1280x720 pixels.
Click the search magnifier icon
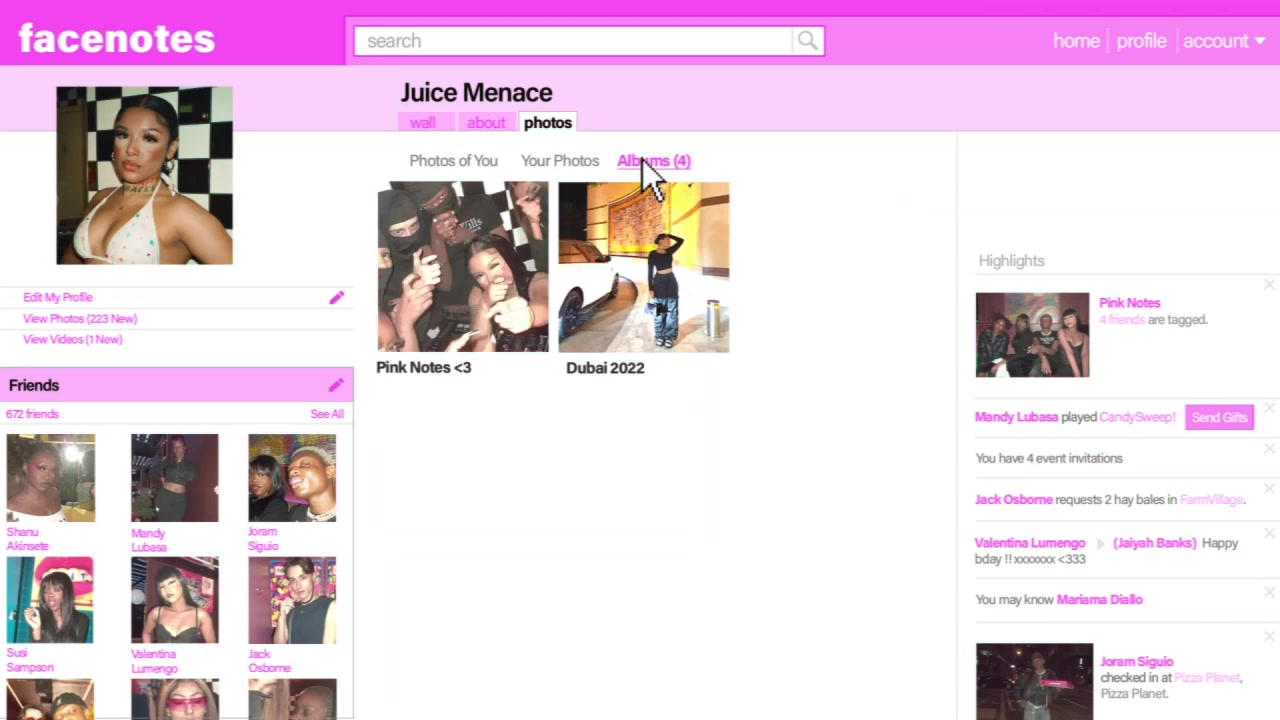[807, 41]
